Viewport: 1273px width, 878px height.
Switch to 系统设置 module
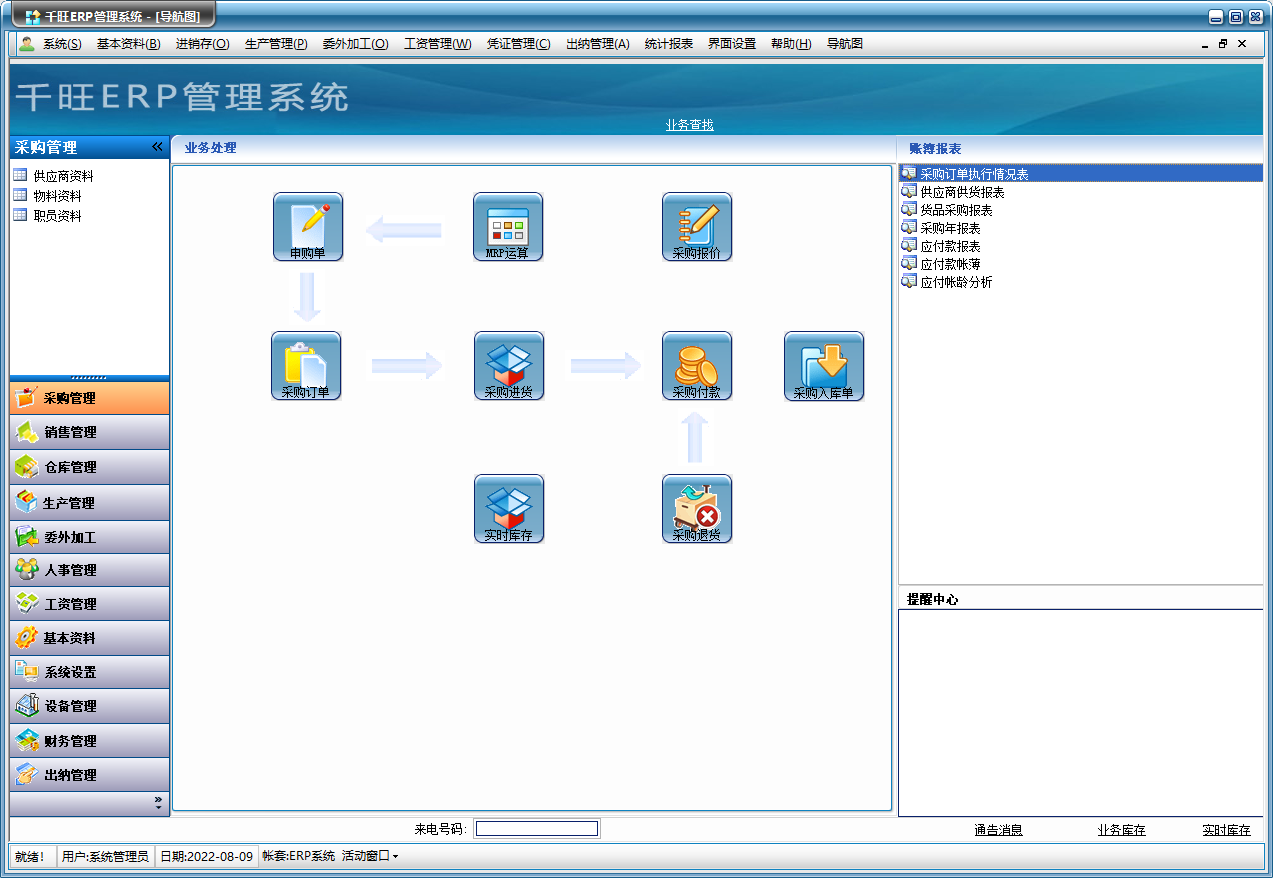pyautogui.click(x=89, y=672)
